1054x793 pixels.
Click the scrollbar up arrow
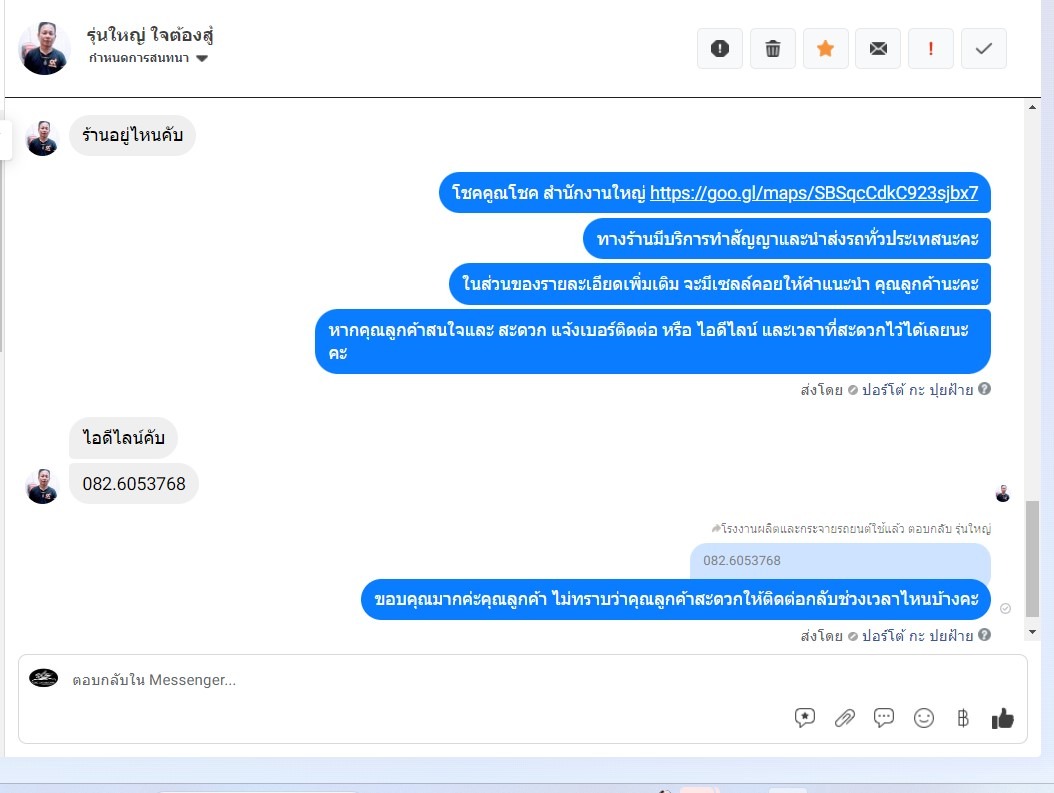pyautogui.click(x=1032, y=107)
